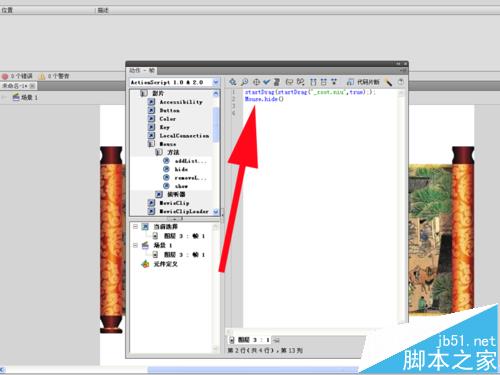
Task: Click the Auto format icon
Action: tap(277, 82)
